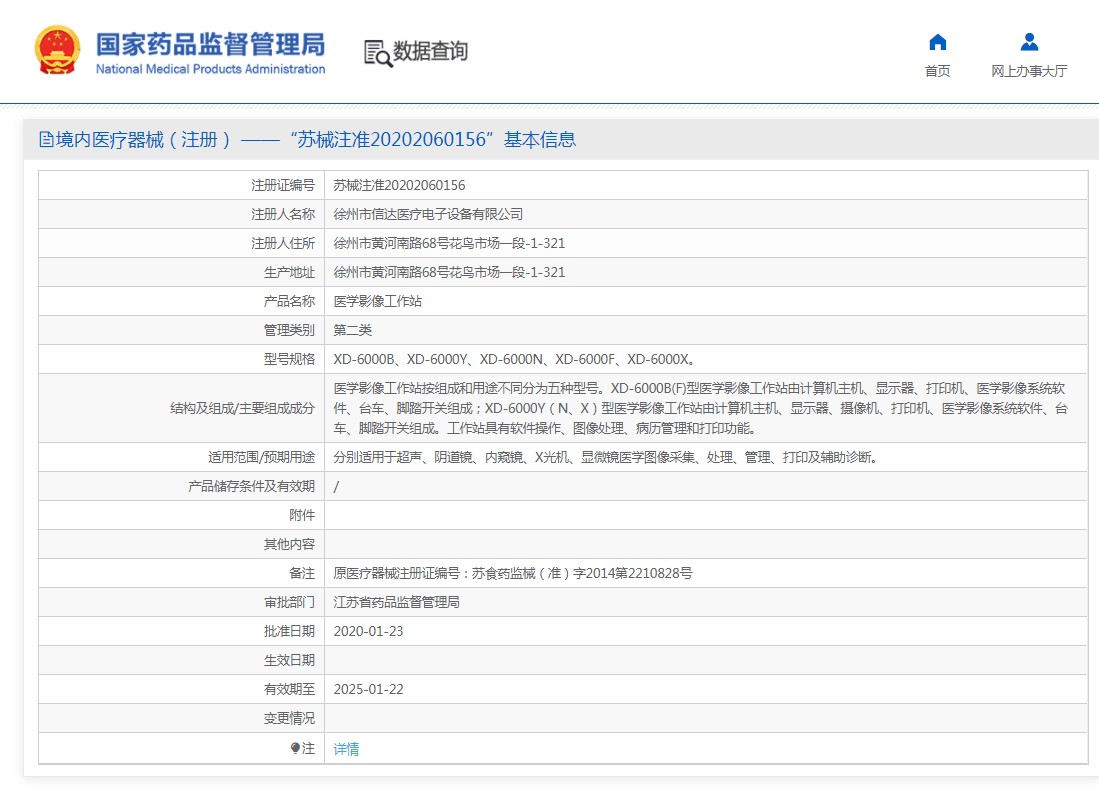The image size is (1099, 800).
Task: Open the 首页 home icon
Action: 937,43
